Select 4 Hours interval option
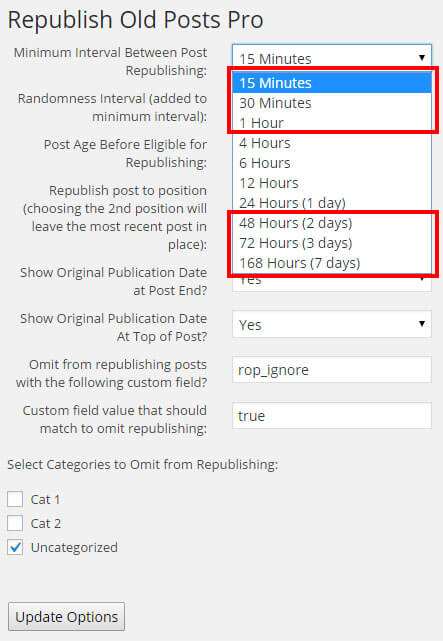 (x=332, y=143)
